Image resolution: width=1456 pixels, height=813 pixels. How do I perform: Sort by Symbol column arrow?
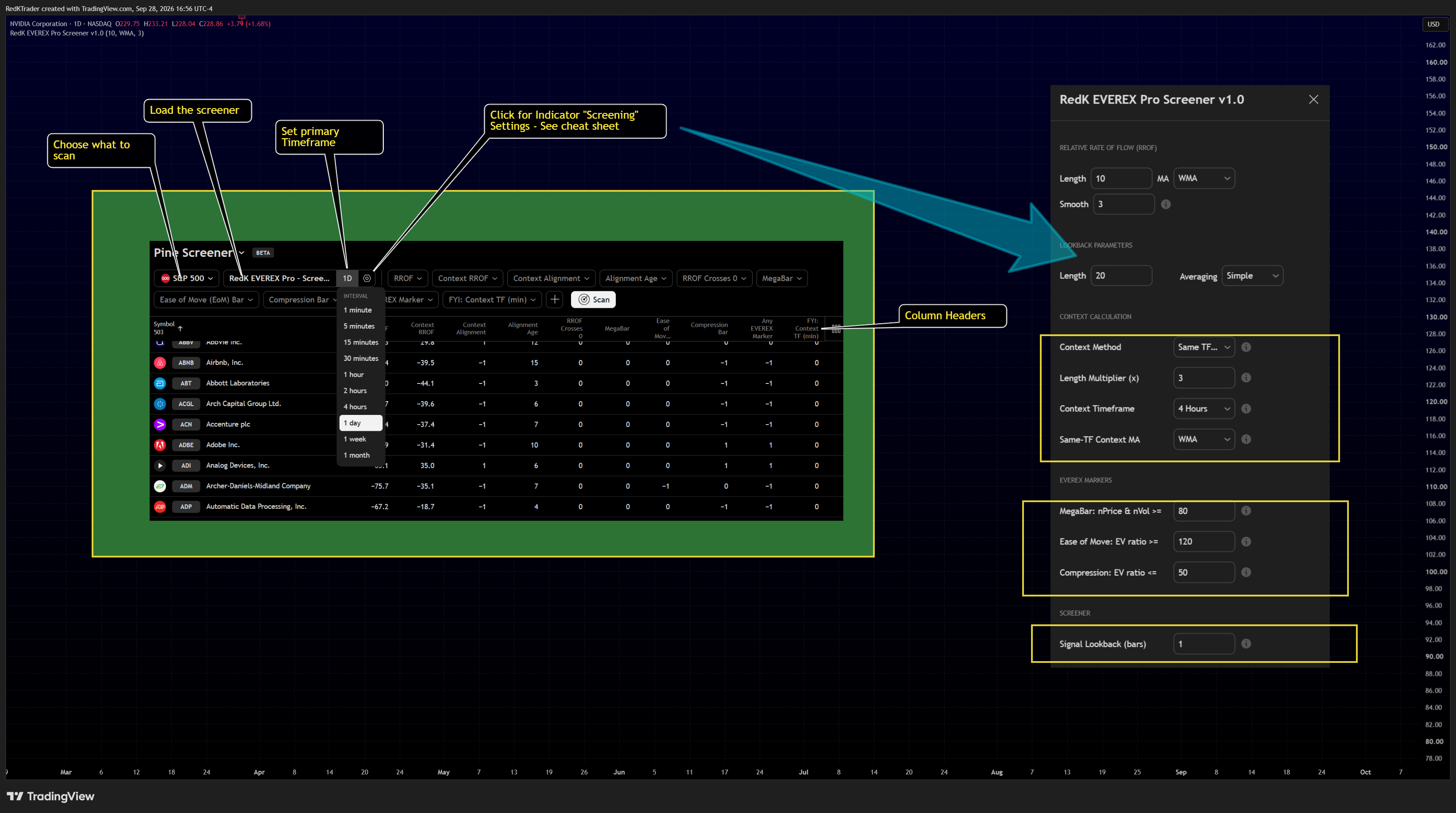180,329
